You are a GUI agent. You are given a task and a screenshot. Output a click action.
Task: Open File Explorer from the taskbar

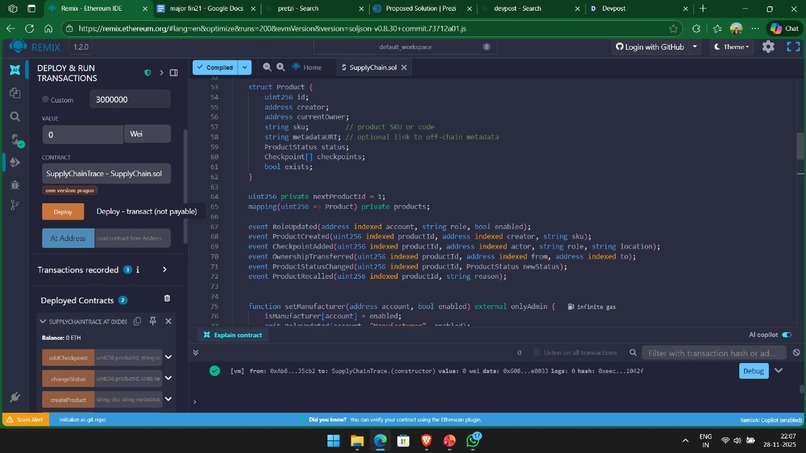pos(357,441)
